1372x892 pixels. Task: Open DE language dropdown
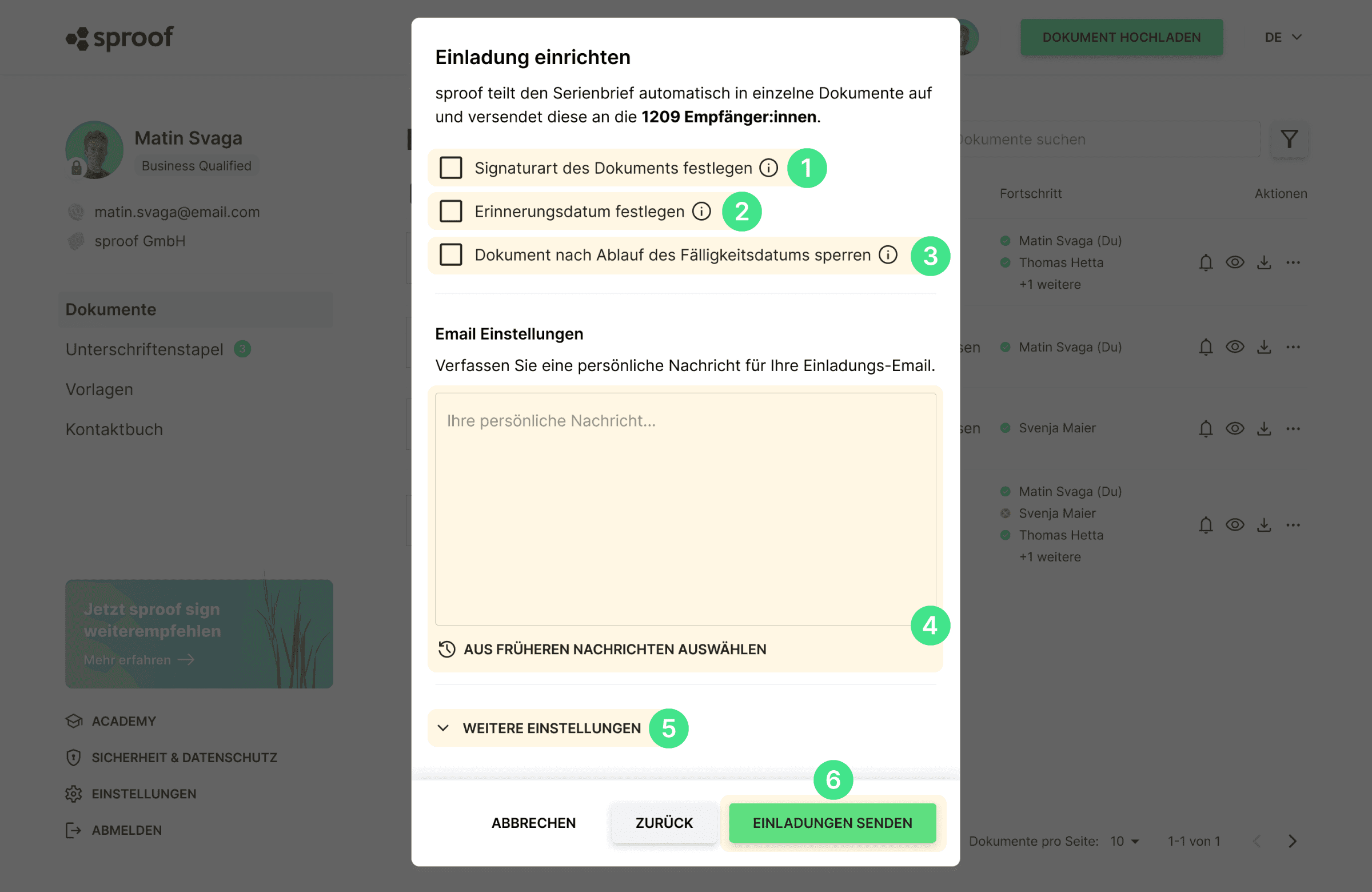click(1283, 37)
